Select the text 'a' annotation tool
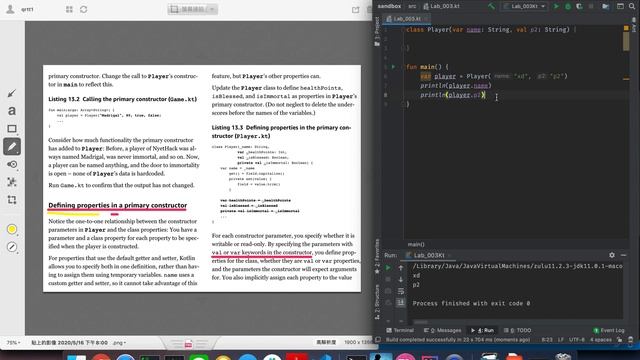 coord(12,111)
